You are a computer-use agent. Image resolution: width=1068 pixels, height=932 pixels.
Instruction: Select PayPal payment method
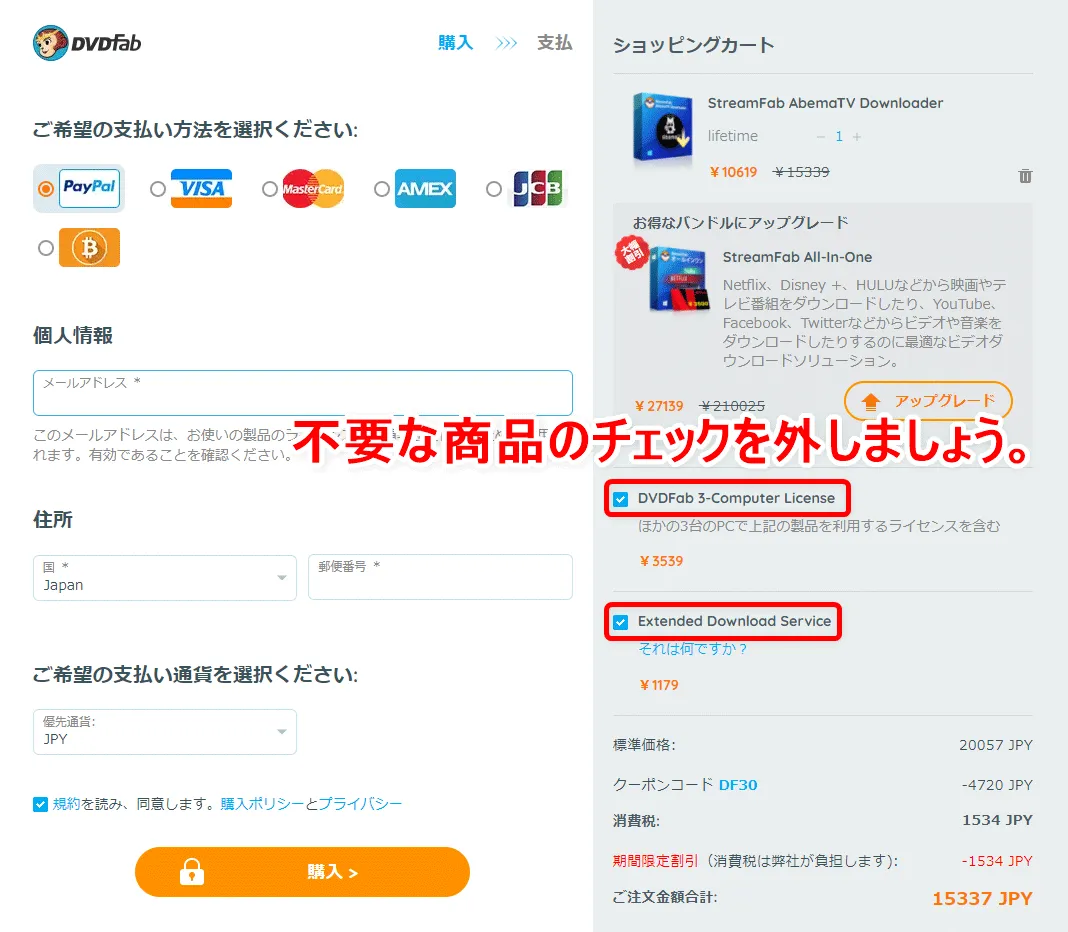[46, 189]
